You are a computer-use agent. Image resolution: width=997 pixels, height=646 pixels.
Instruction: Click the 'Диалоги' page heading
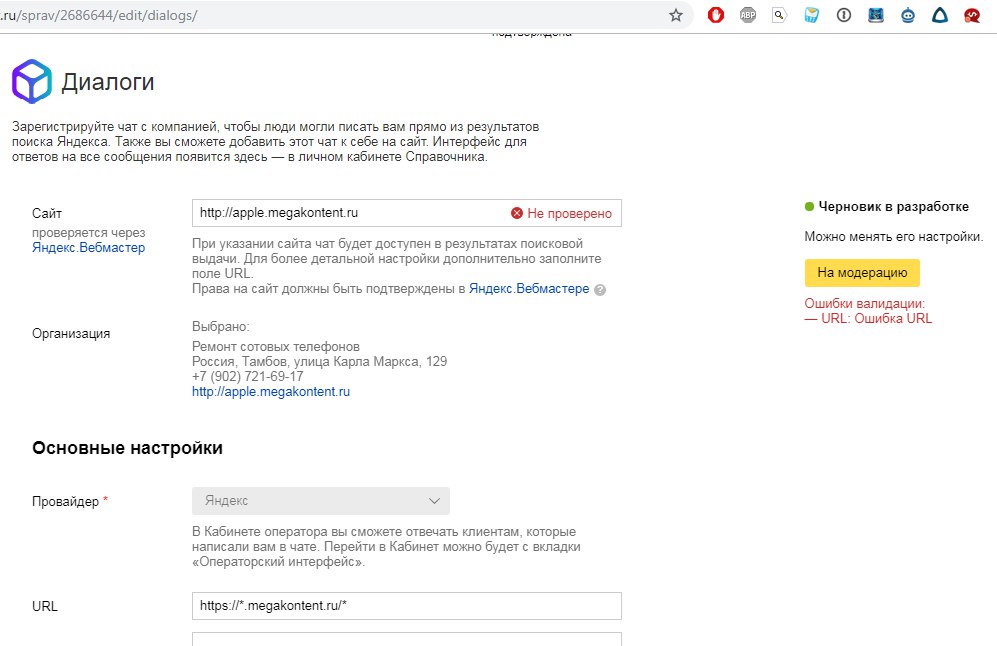coord(108,82)
